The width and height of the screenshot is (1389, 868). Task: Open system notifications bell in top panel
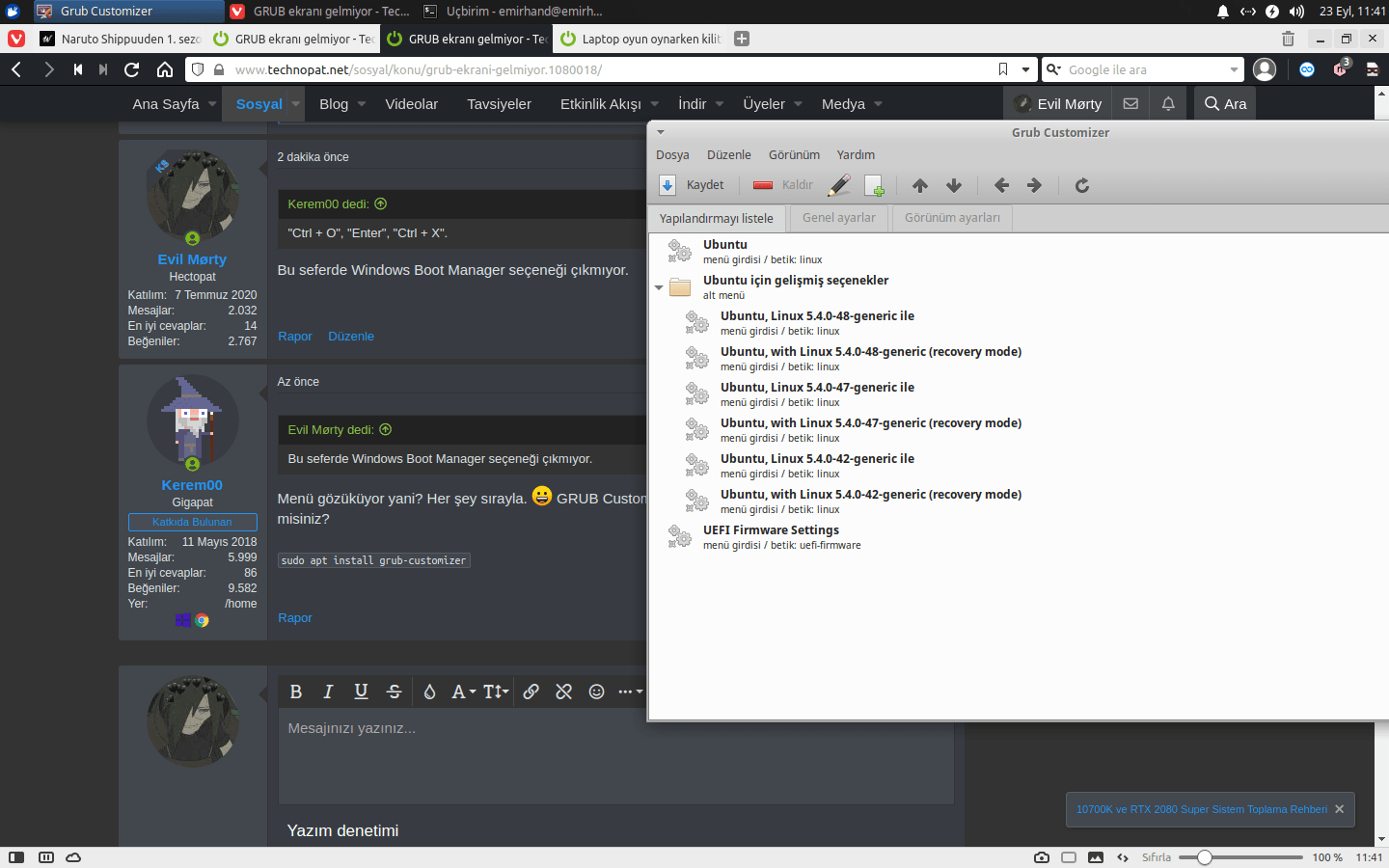[x=1223, y=12]
